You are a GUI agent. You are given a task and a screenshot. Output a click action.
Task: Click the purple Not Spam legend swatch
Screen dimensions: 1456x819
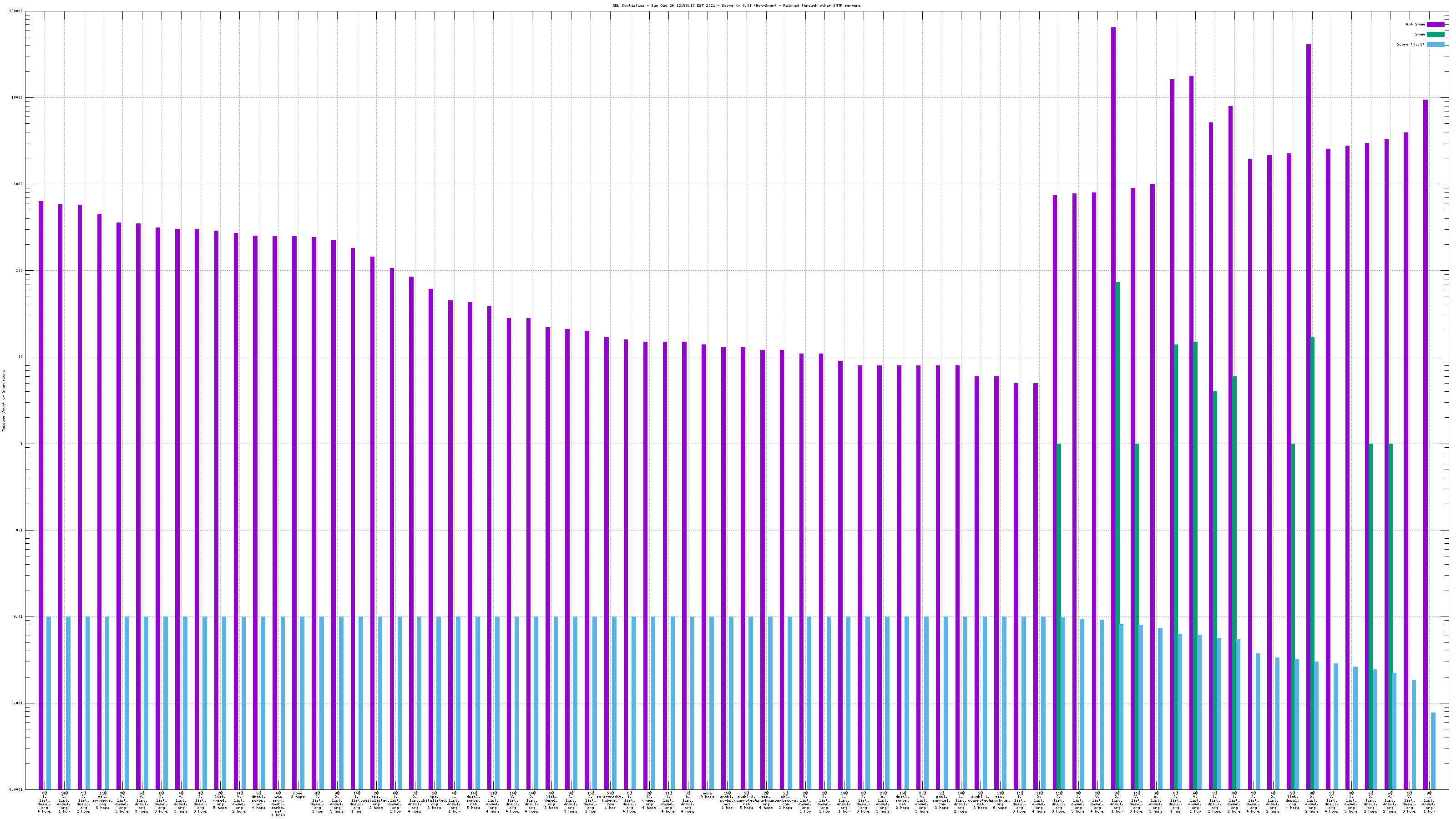tap(1435, 24)
